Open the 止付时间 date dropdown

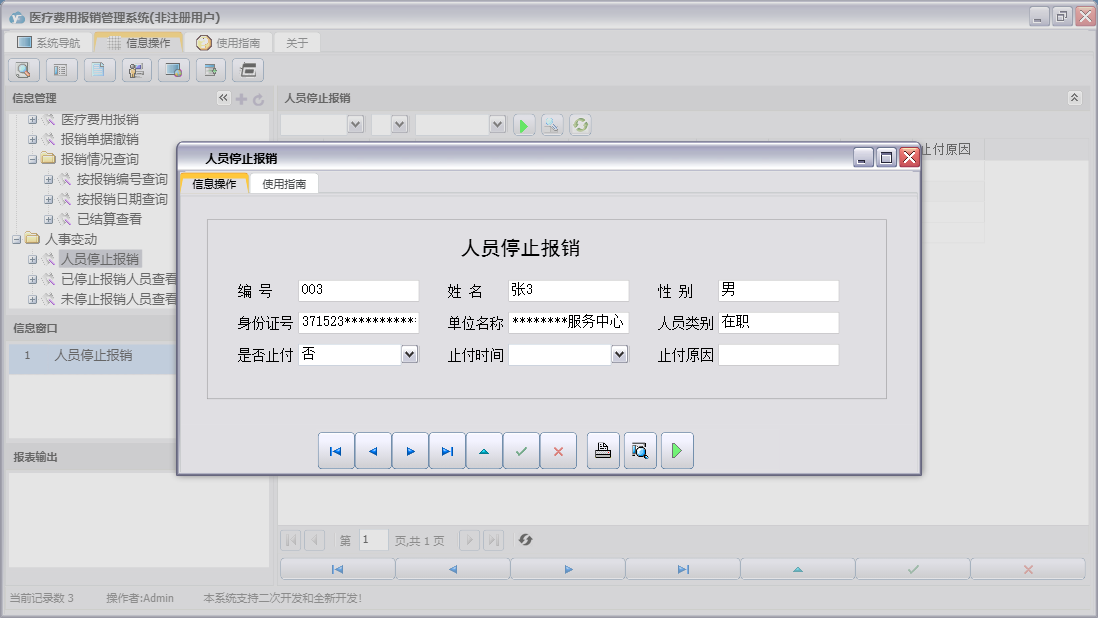619,354
